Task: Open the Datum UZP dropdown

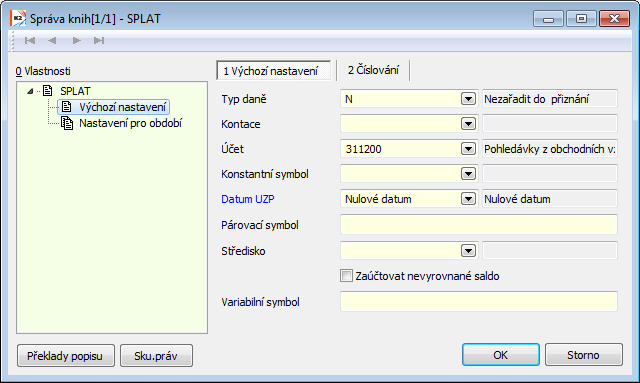Action: [468, 199]
